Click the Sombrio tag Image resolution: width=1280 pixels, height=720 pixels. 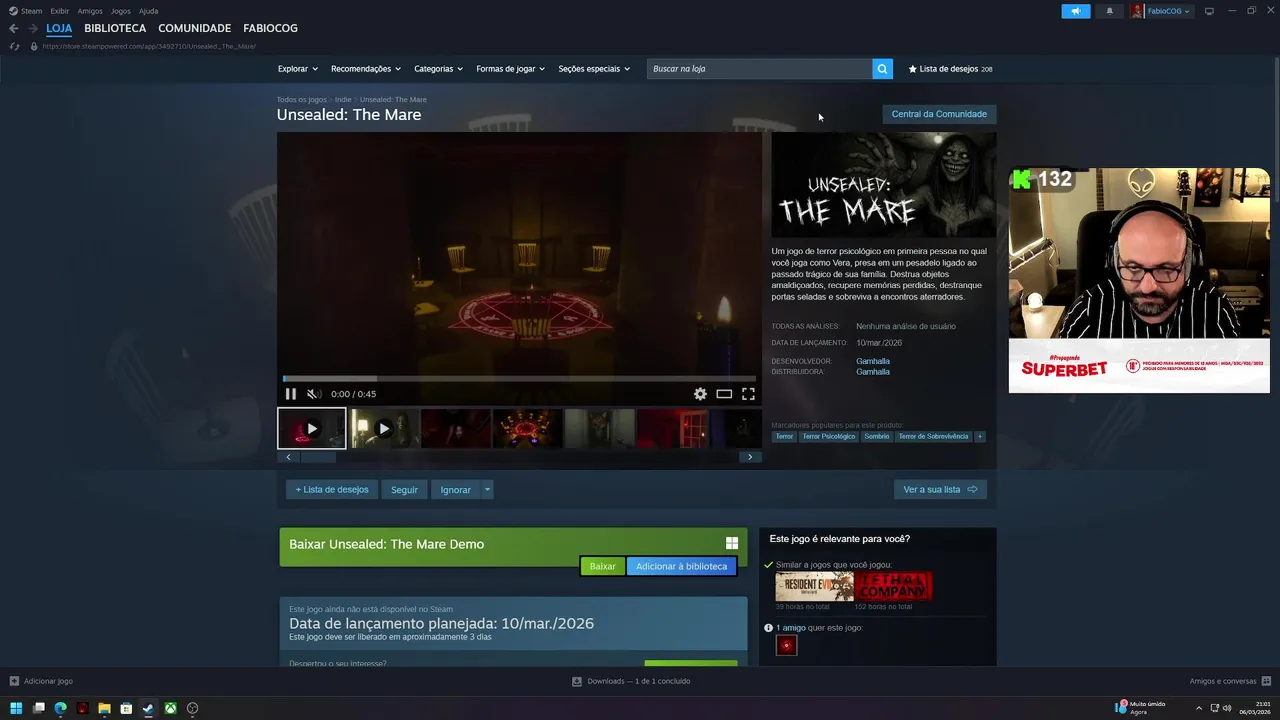point(877,436)
